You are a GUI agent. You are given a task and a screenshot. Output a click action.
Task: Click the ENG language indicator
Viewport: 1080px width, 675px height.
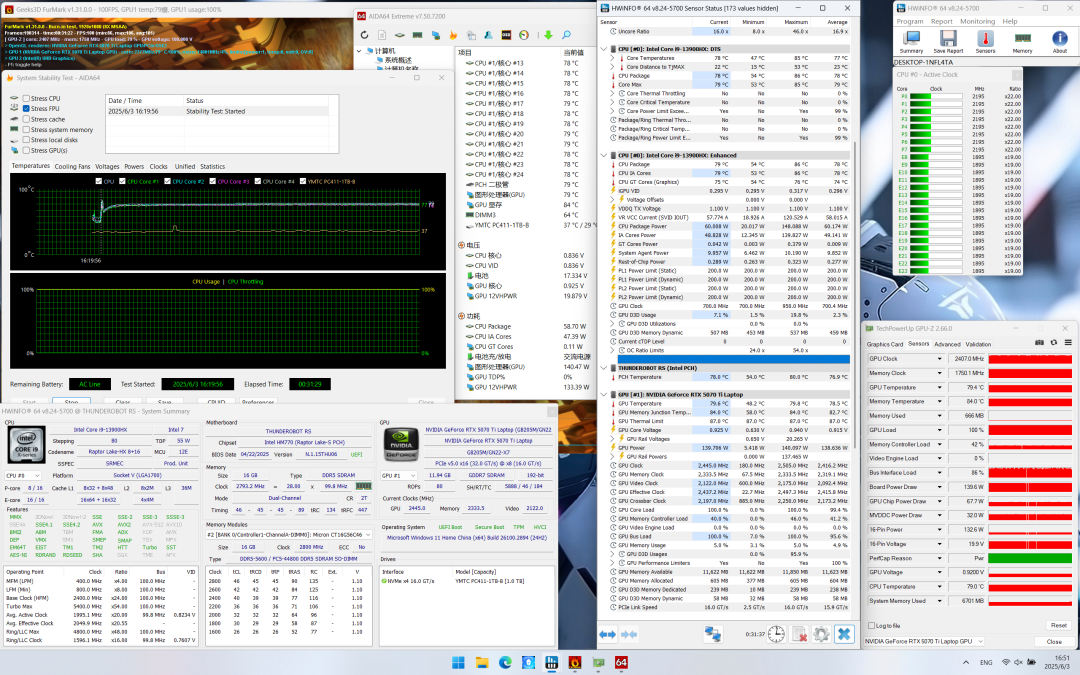(x=986, y=663)
